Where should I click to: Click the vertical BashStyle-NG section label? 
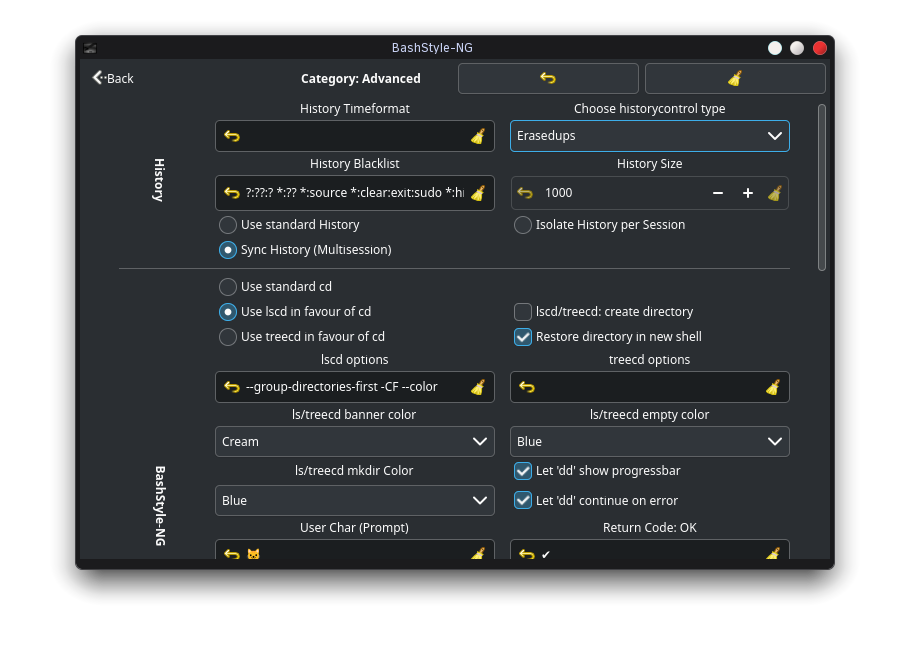(160, 505)
